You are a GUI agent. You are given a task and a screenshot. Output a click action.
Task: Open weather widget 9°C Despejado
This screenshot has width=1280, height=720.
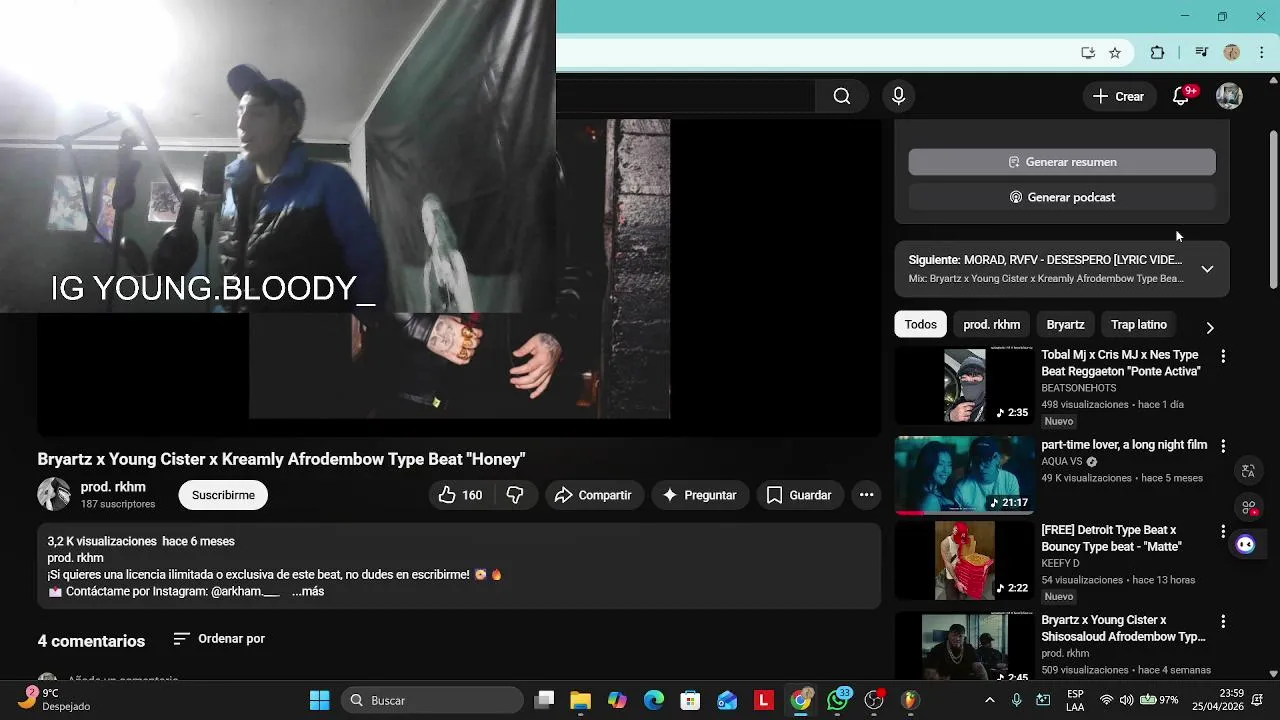click(x=55, y=699)
